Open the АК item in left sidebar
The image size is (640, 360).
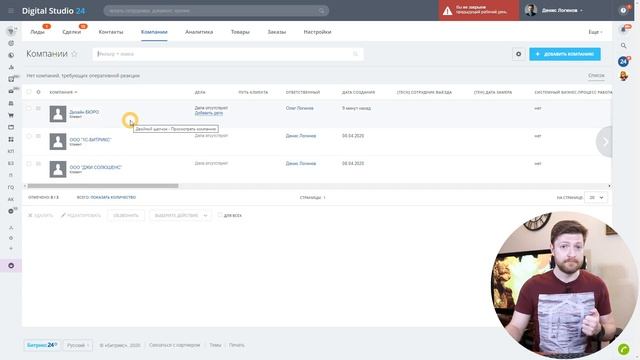click(x=11, y=199)
